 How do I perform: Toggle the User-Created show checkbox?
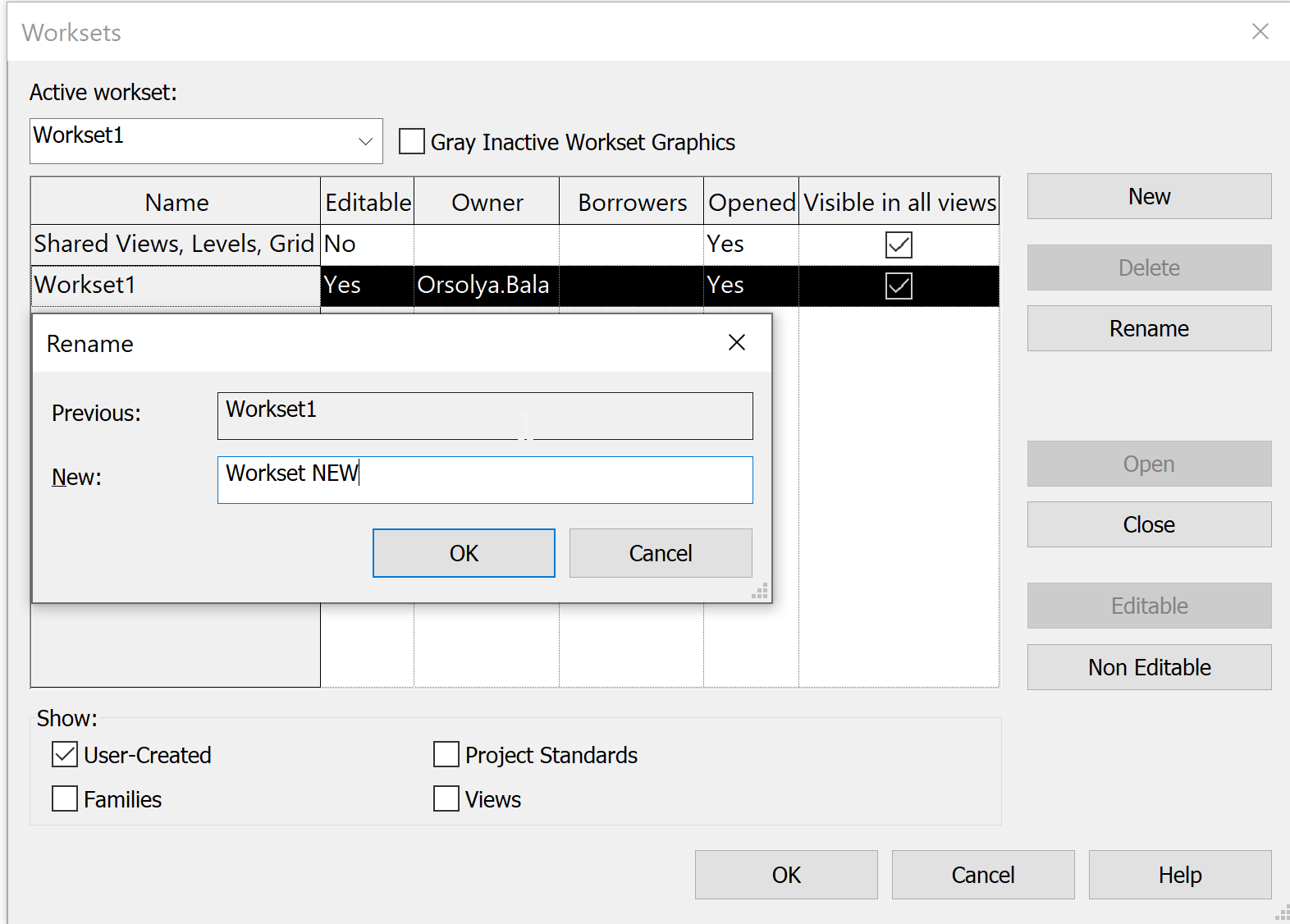tap(65, 754)
